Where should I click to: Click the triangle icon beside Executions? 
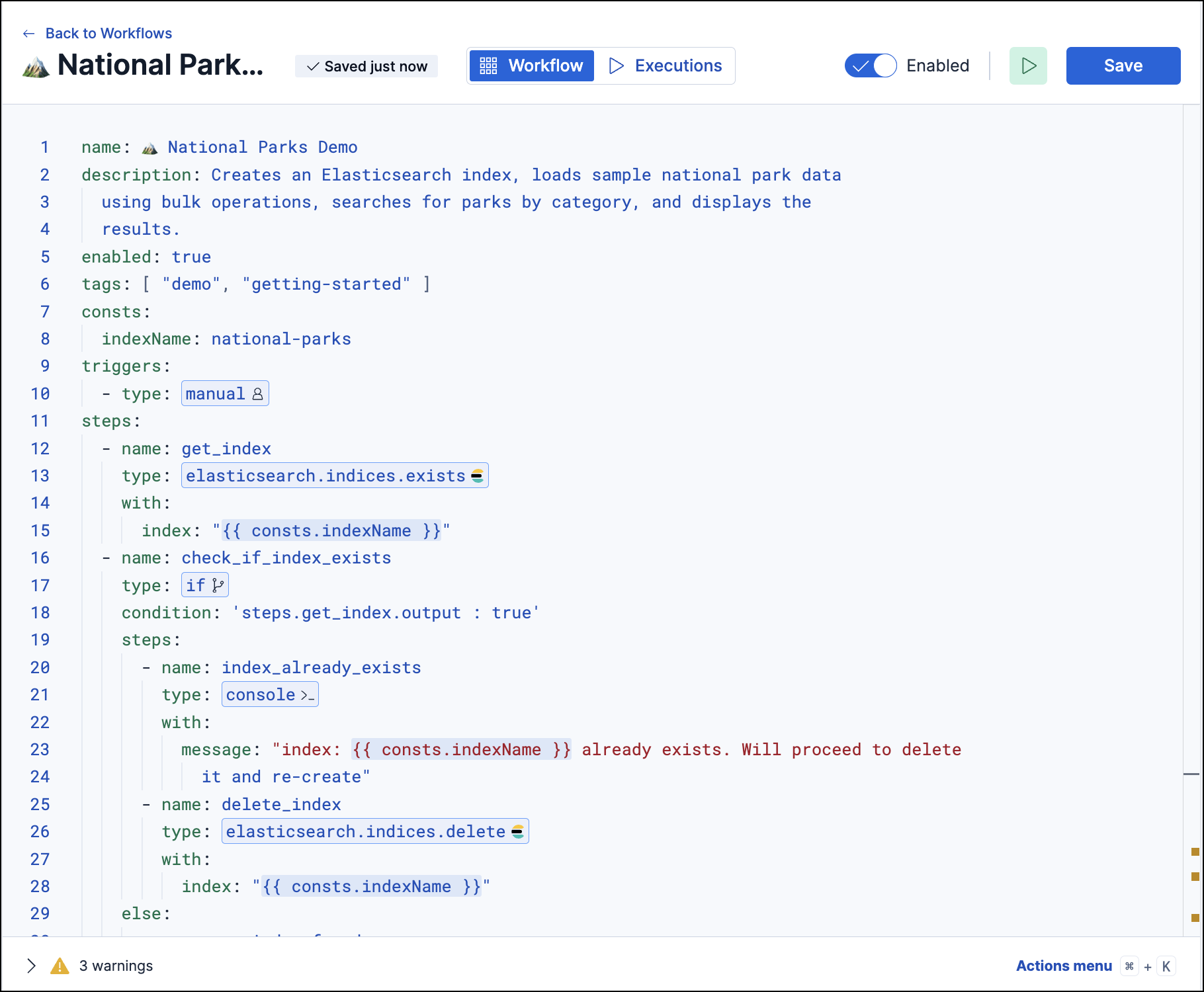(x=617, y=65)
